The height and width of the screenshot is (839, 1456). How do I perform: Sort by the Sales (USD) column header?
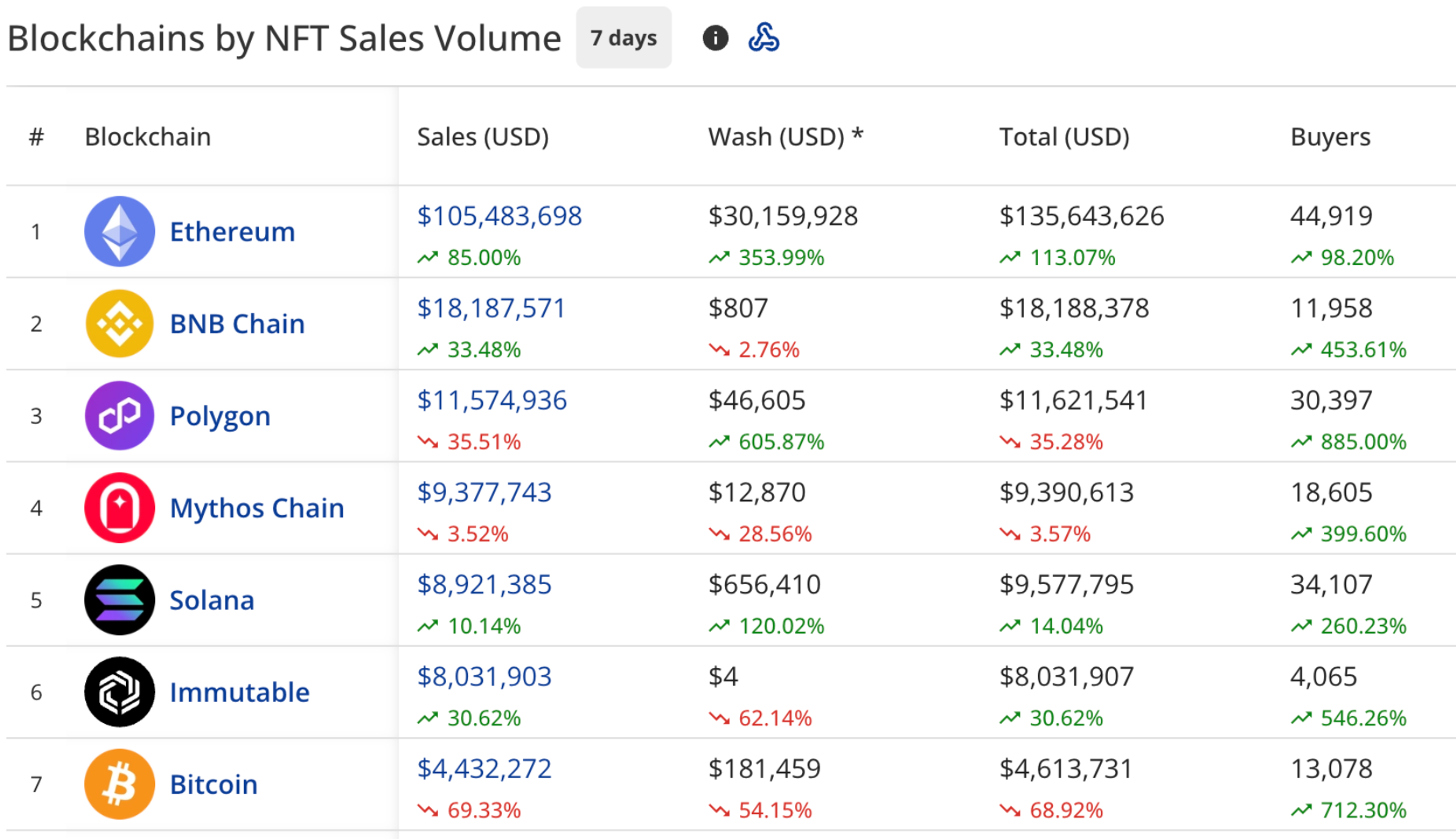(482, 137)
